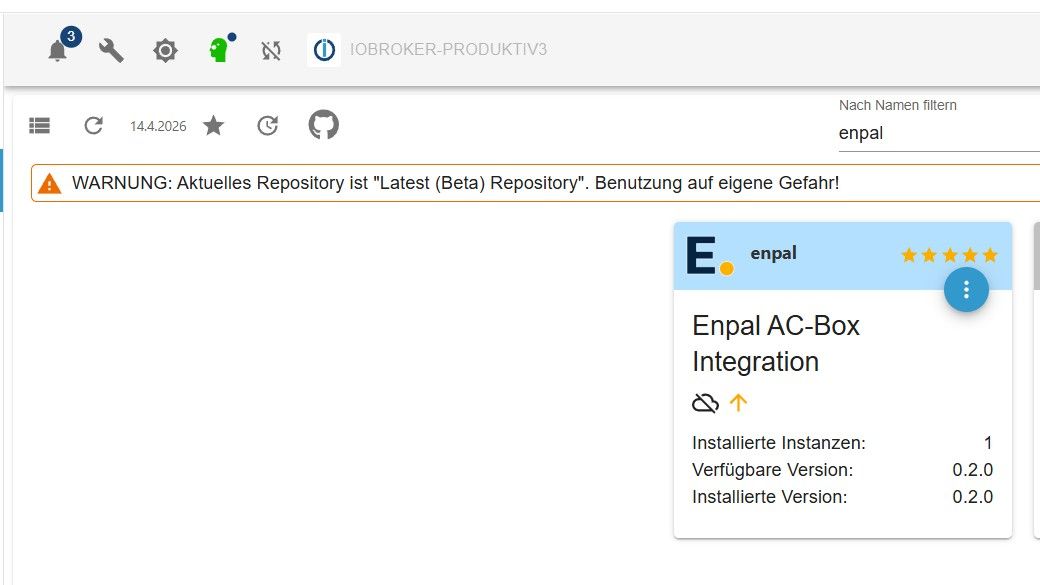Filter favorite adapters with star icon
This screenshot has width=1040, height=585.
tap(214, 125)
